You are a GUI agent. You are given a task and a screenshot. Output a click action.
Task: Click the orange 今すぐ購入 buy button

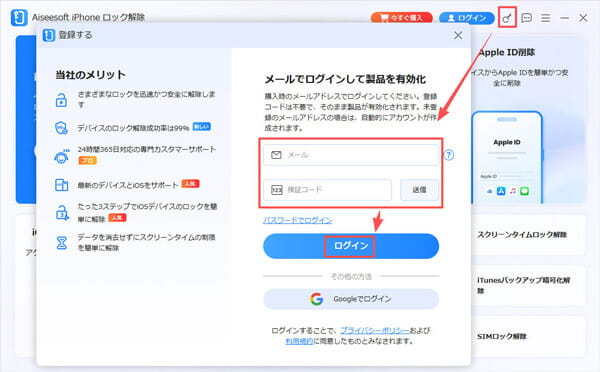tap(401, 18)
